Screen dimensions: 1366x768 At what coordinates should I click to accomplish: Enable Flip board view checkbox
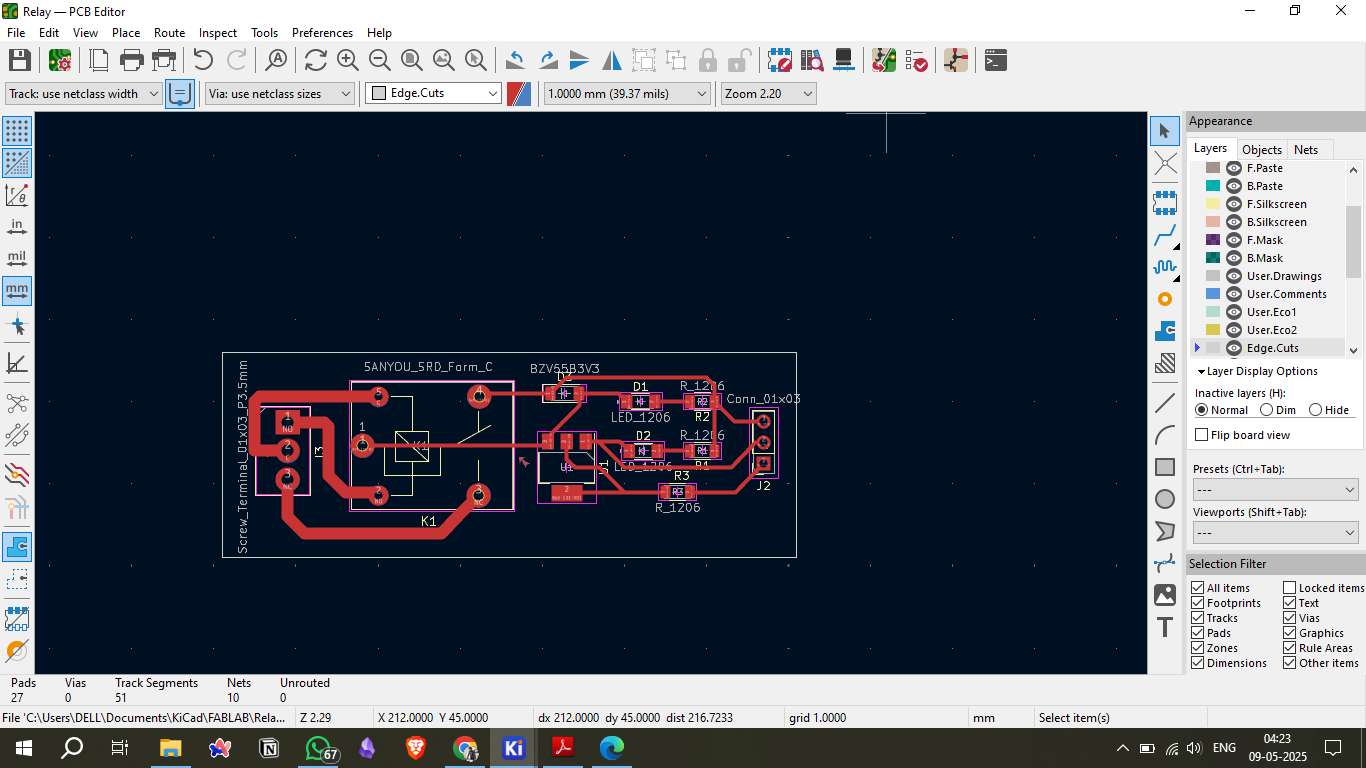pos(1202,435)
